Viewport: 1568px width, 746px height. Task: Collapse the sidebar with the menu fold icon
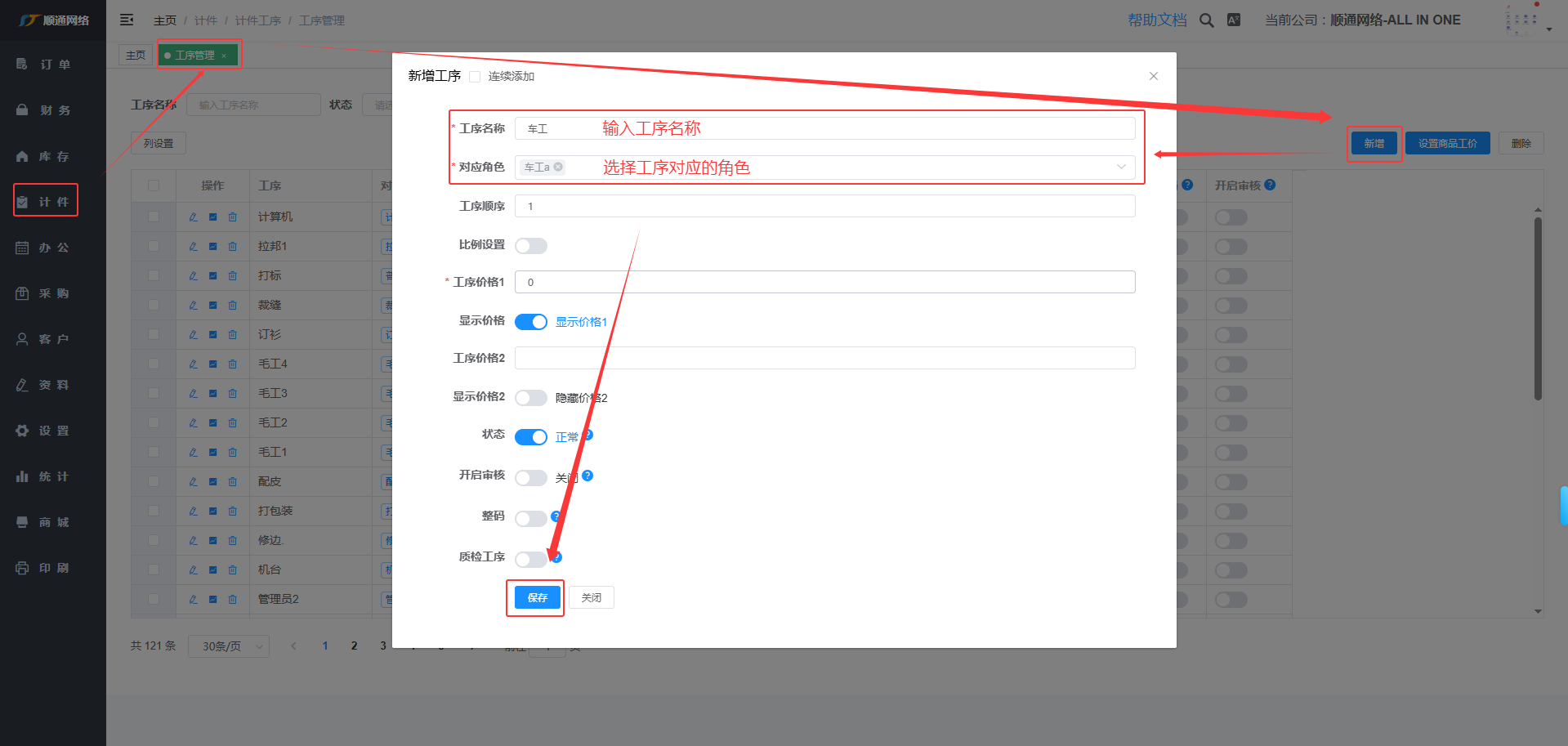pyautogui.click(x=127, y=20)
